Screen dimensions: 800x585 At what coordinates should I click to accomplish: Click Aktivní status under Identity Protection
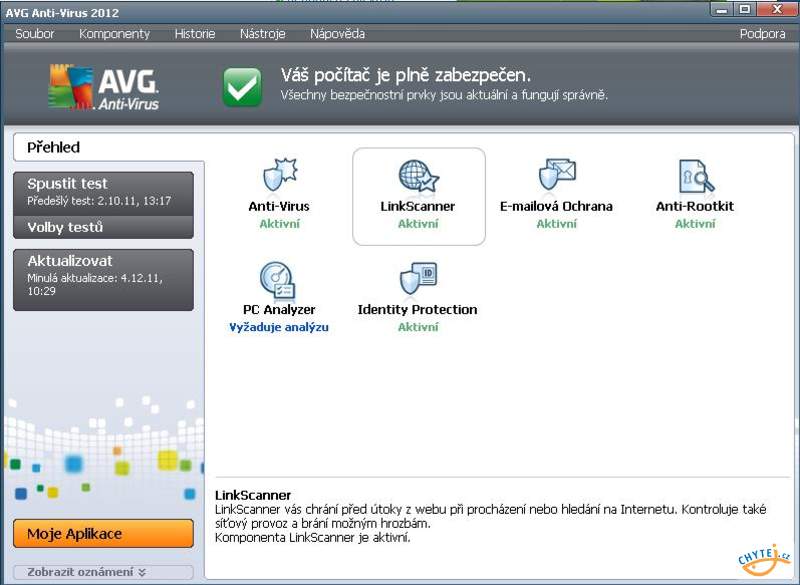click(x=418, y=327)
